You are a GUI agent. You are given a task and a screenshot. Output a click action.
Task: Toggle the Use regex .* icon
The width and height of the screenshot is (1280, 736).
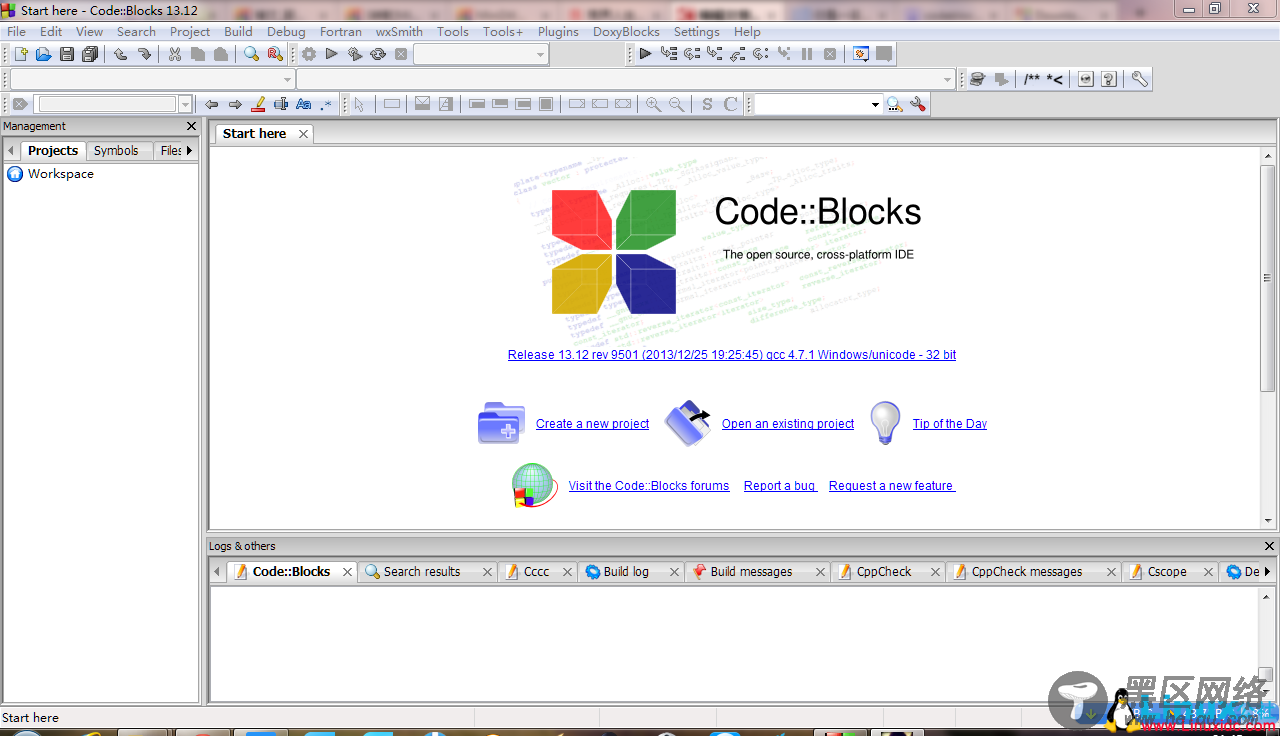[x=326, y=104]
